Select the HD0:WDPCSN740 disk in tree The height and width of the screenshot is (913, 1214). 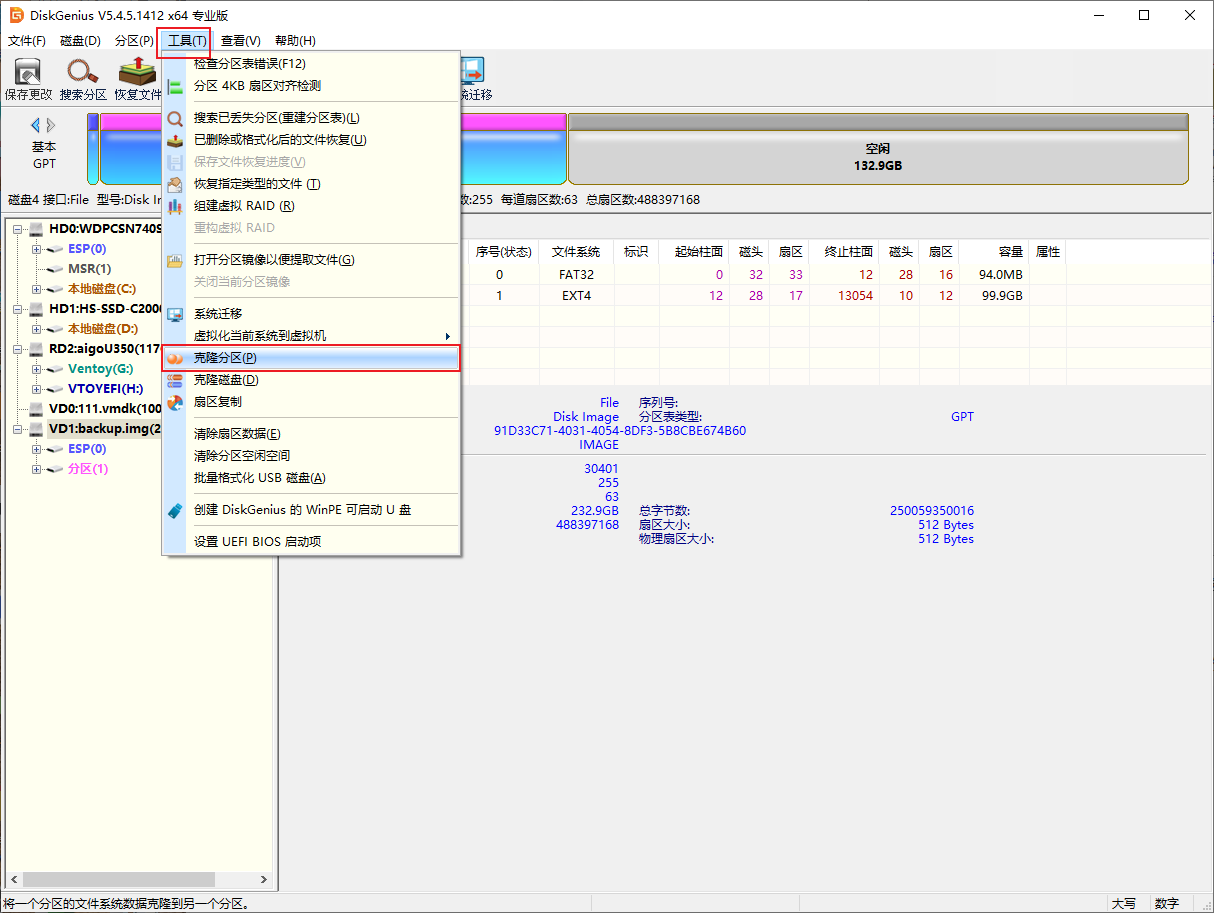105,229
